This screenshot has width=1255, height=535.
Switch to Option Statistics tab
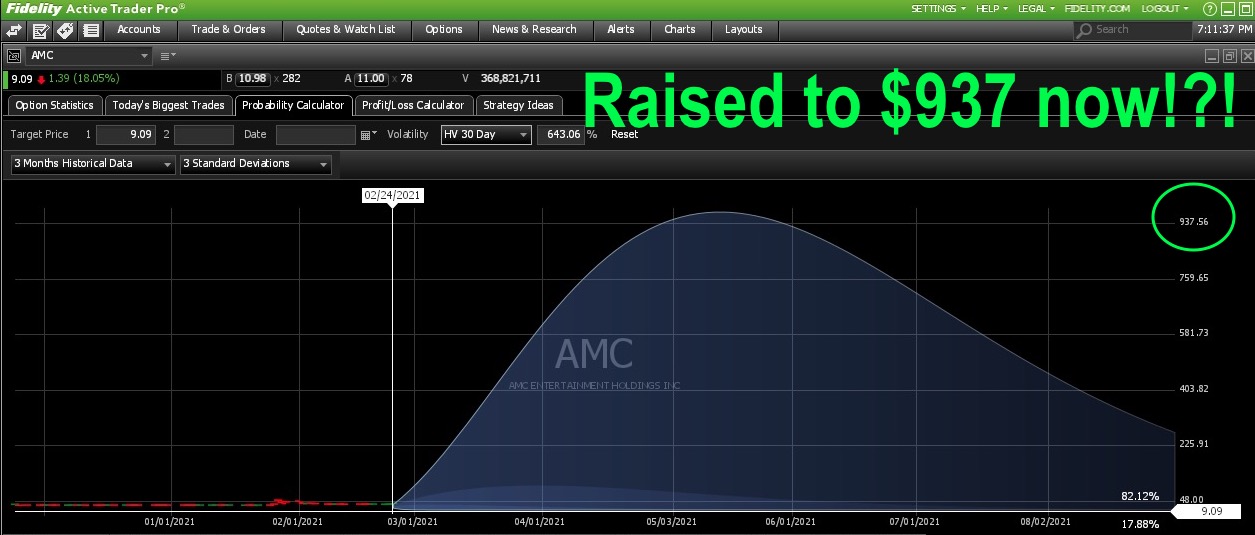click(54, 105)
